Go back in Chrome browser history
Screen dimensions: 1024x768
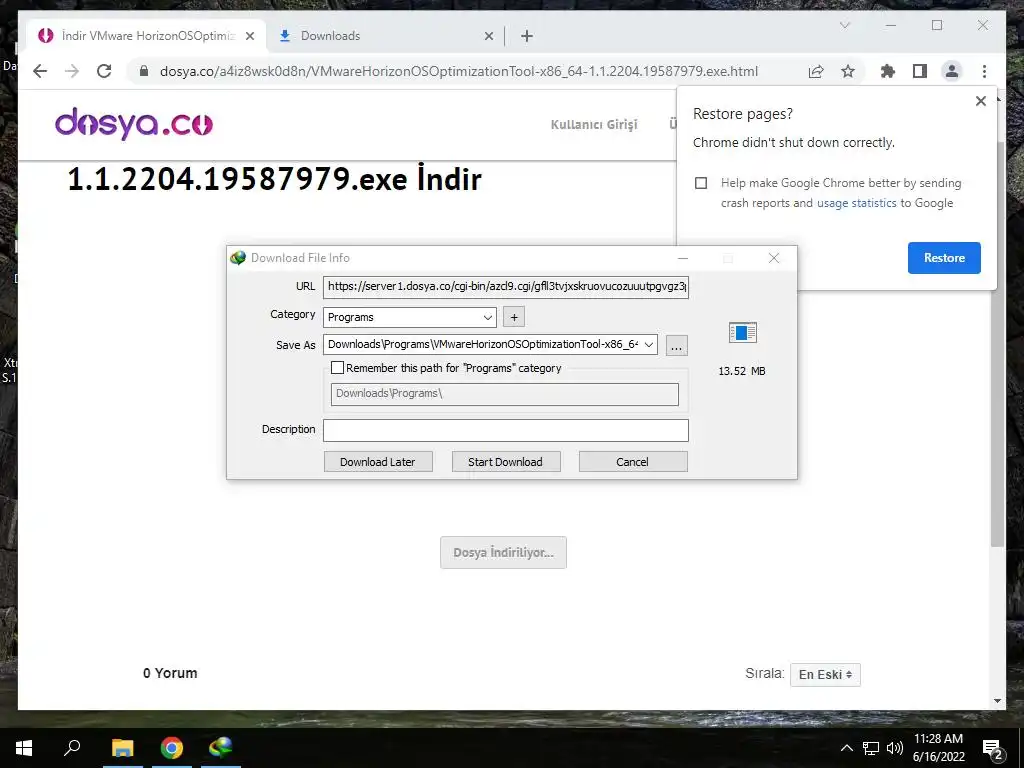pos(40,71)
